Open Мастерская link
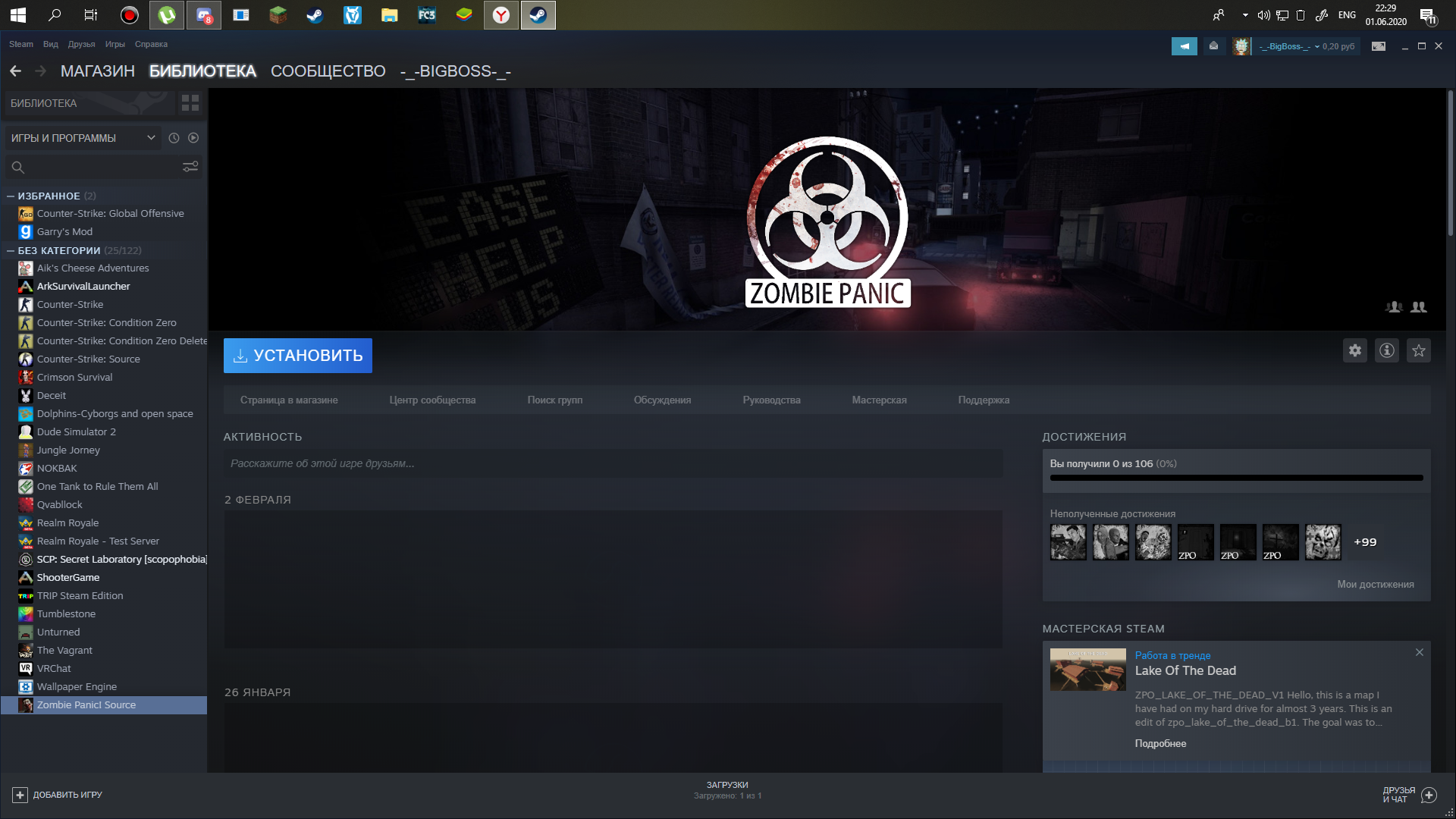 880,400
